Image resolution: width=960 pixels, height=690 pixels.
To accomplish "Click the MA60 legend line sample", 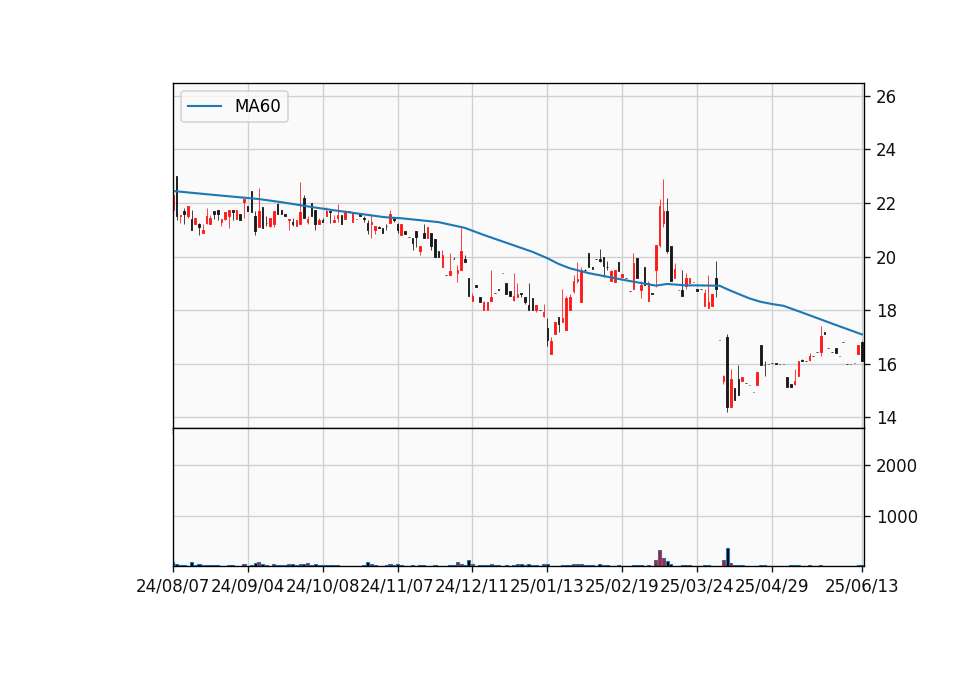I will (x=204, y=106).
